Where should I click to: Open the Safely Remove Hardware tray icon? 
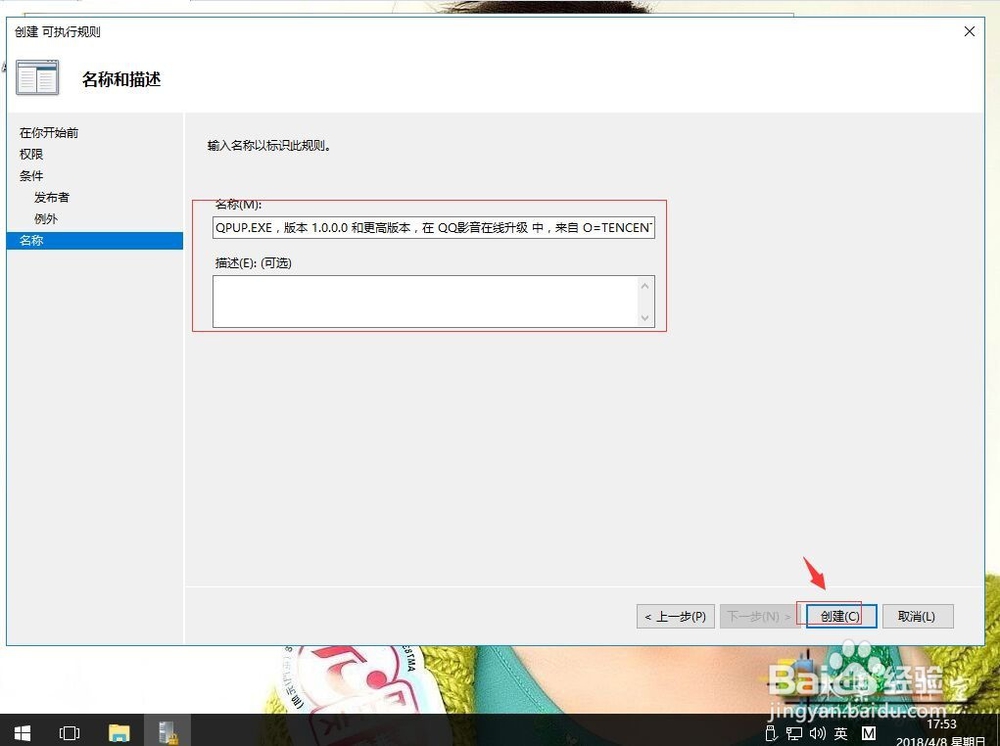point(770,733)
